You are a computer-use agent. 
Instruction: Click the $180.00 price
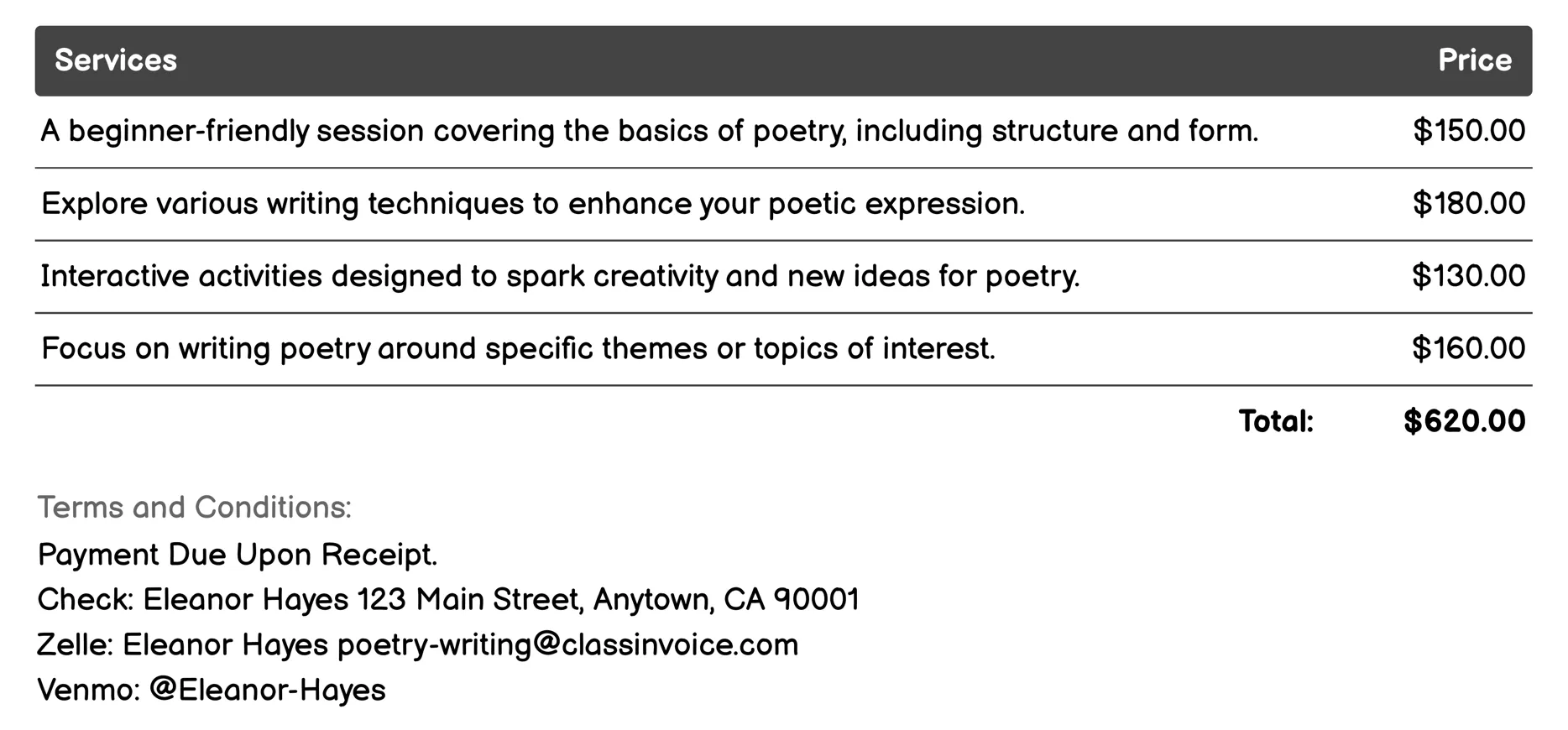point(1468,204)
